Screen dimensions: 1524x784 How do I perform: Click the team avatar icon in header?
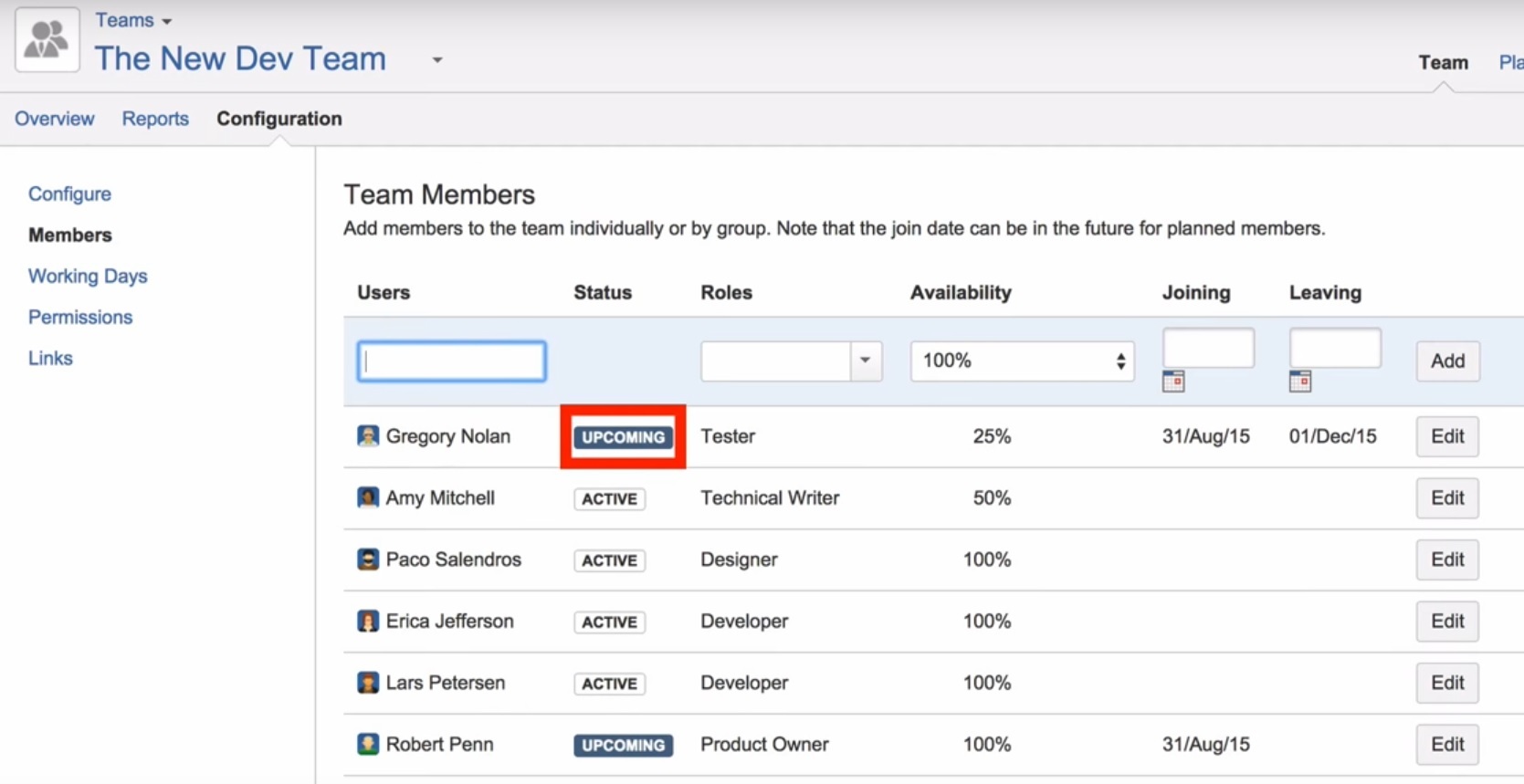coord(47,40)
